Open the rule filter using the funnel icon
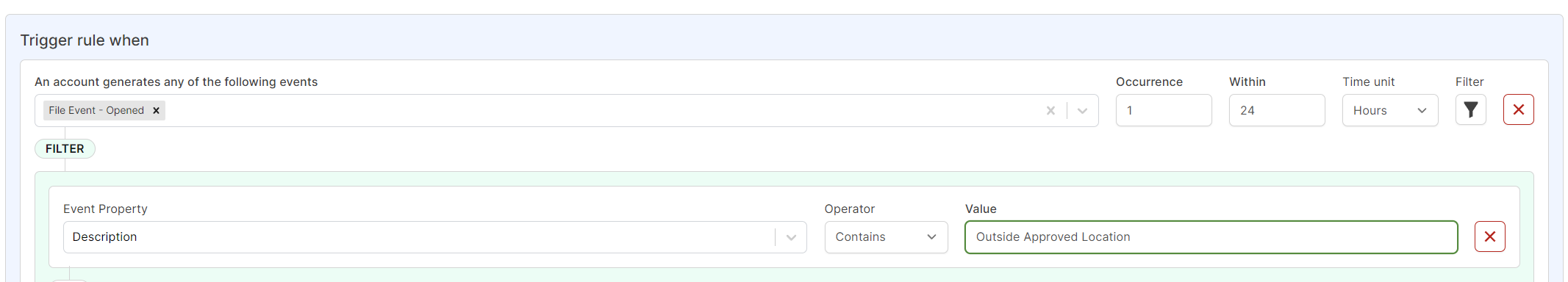This screenshot has height=282, width=1568. (x=1470, y=110)
